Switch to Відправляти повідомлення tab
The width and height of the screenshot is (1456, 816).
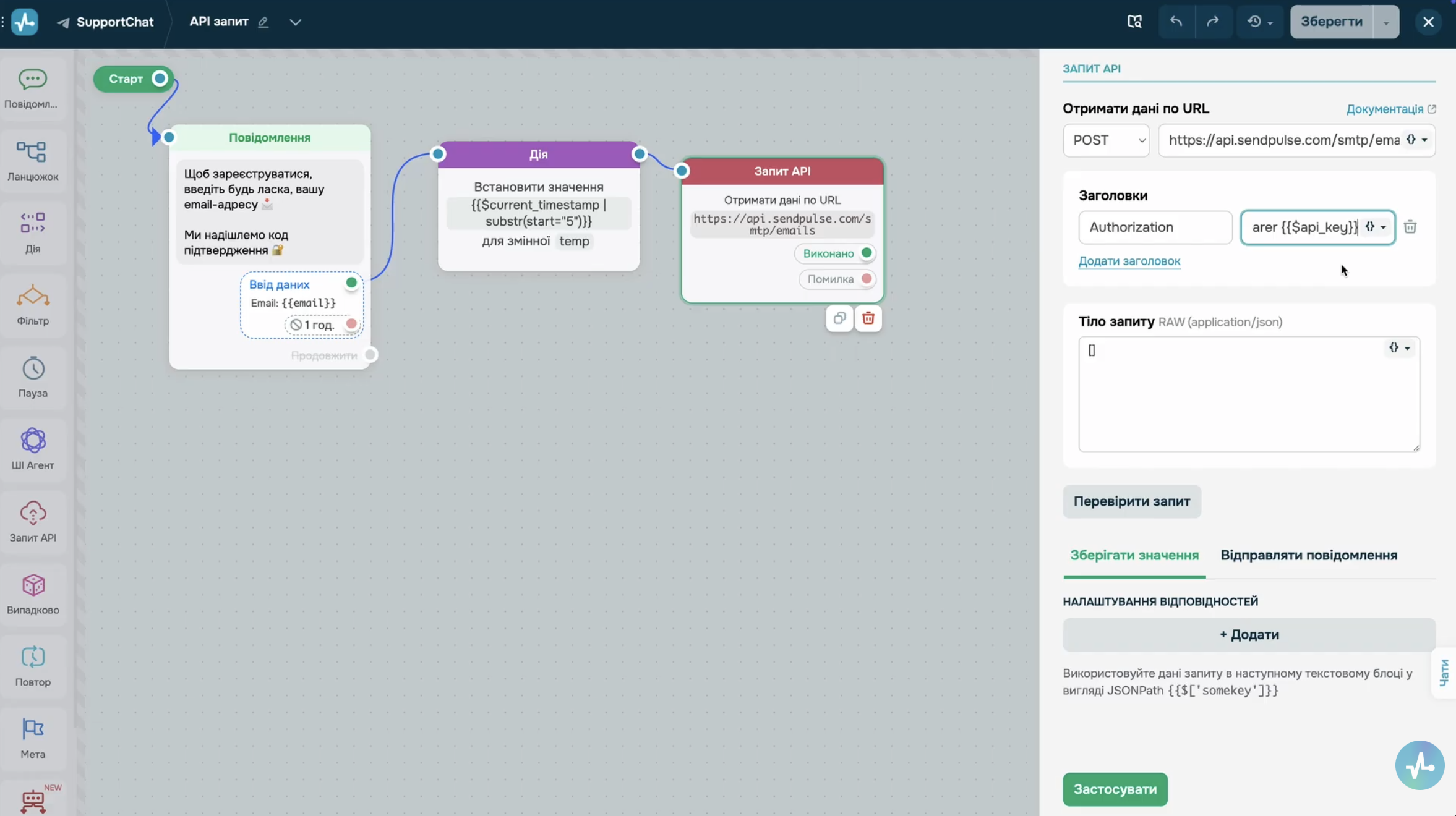tap(1309, 555)
